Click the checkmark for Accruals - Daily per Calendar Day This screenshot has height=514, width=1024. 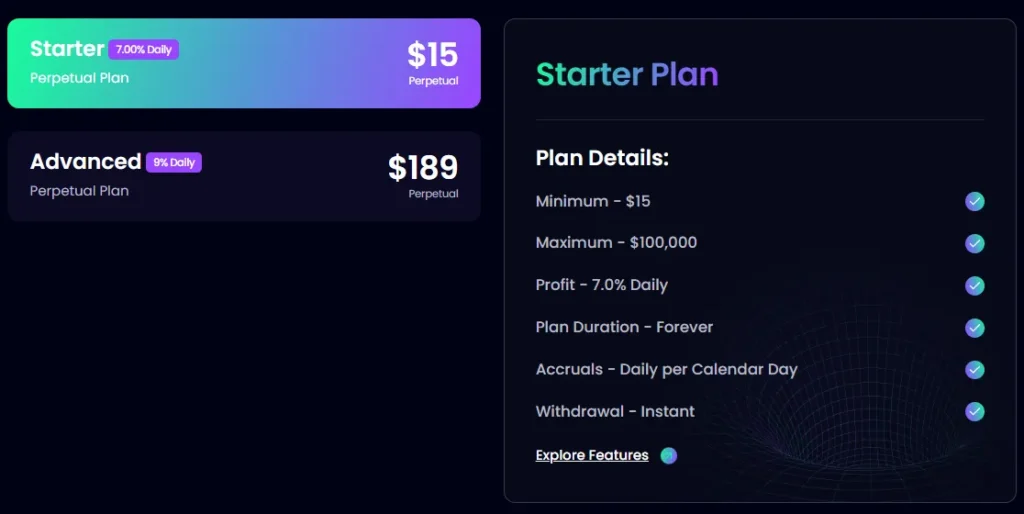click(x=975, y=370)
